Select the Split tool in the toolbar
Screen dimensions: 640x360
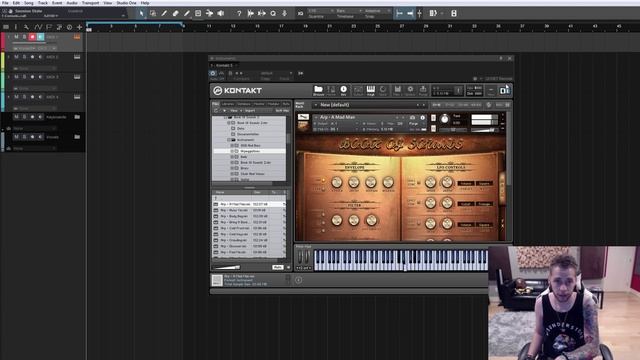click(164, 13)
